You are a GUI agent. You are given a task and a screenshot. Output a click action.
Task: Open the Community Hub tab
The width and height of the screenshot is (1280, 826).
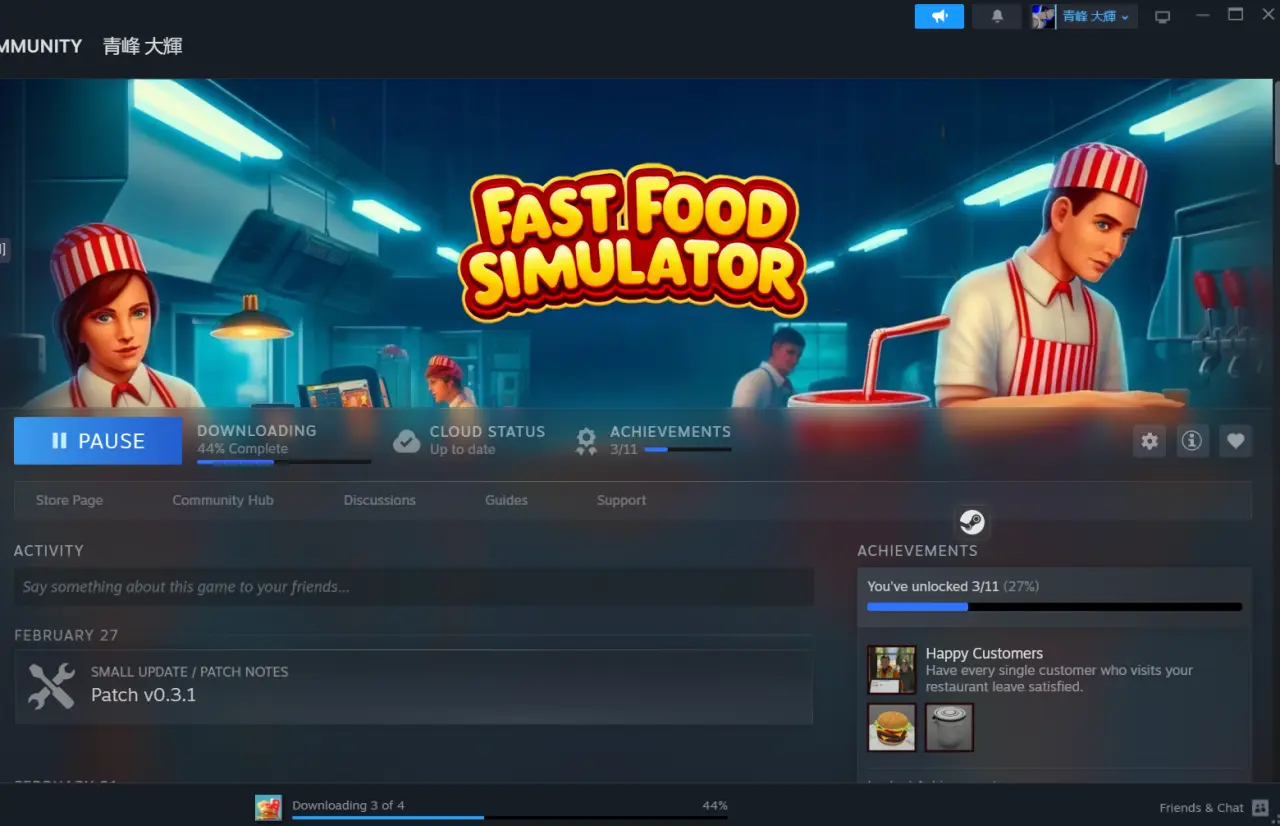[x=223, y=500]
